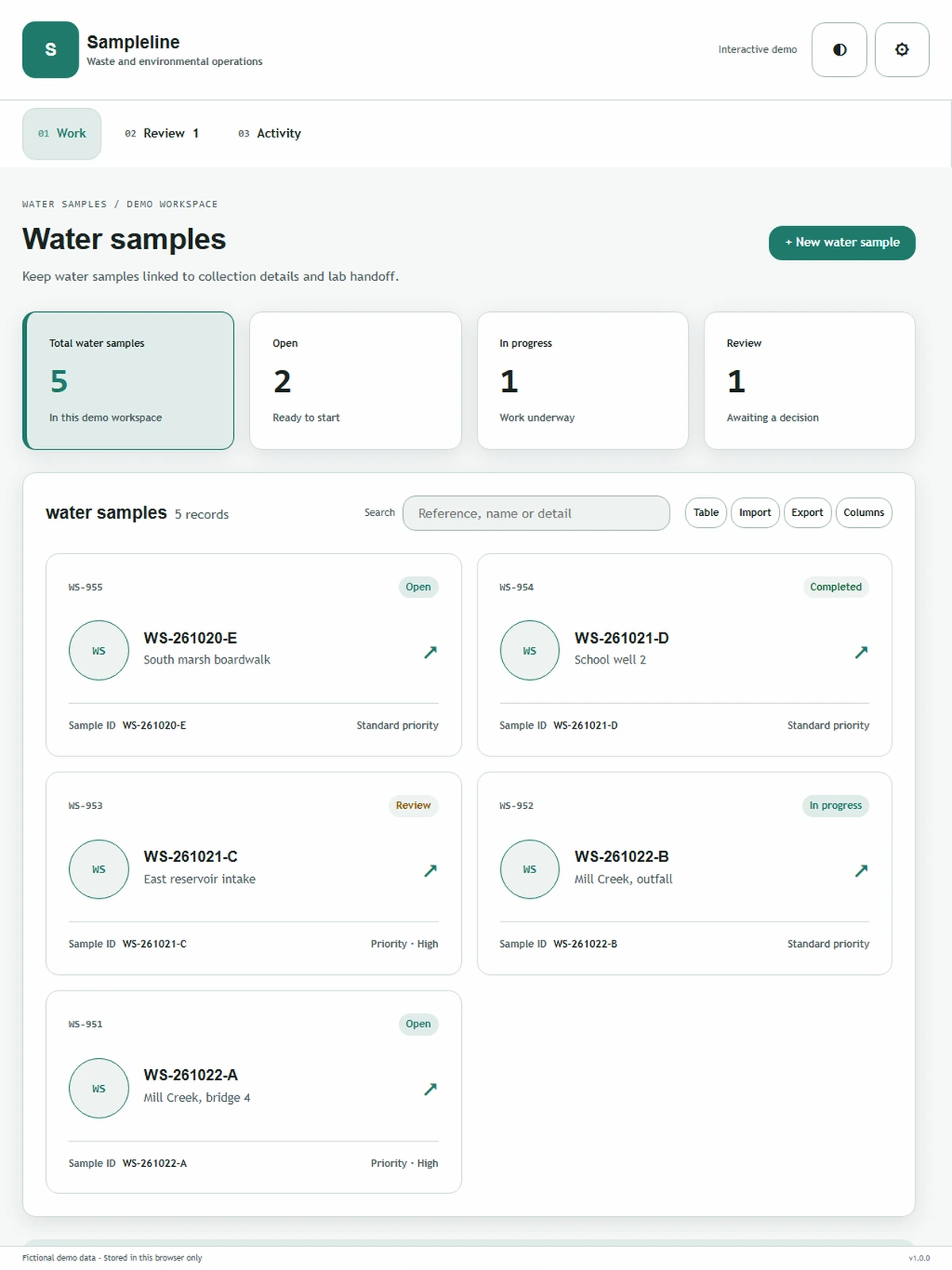Filter by the Open summary card
Image resolution: width=952 pixels, height=1270 pixels.
[x=355, y=380]
